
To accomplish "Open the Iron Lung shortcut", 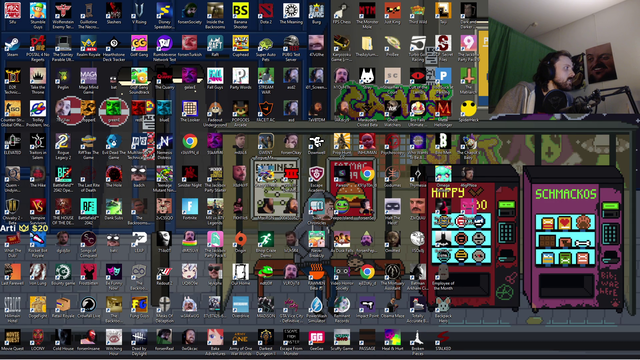I will [x=38, y=272].
